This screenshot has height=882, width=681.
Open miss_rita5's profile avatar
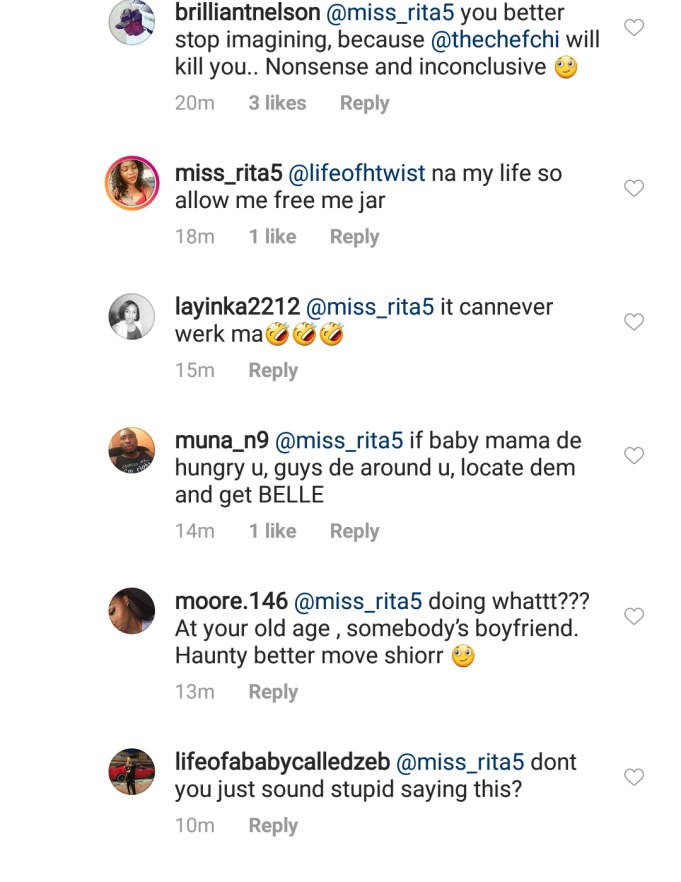pyautogui.click(x=132, y=182)
